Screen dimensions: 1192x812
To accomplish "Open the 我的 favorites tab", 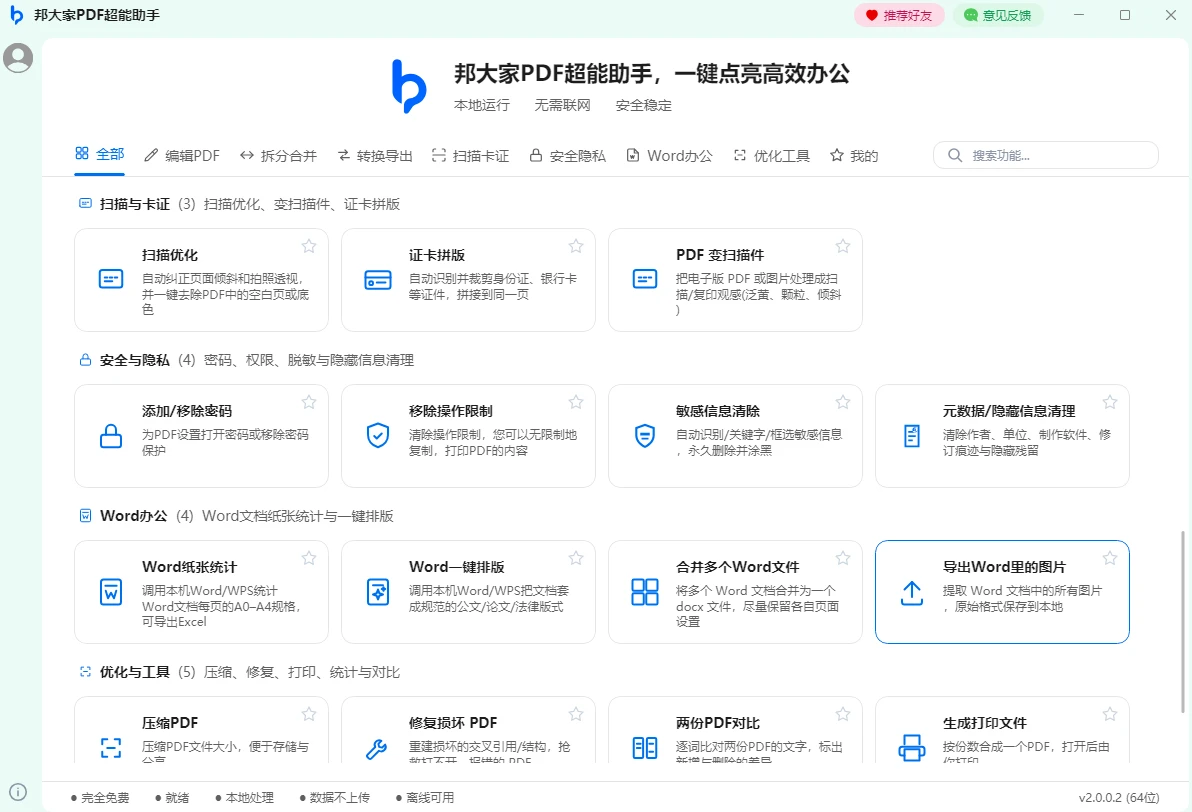I will coord(854,156).
